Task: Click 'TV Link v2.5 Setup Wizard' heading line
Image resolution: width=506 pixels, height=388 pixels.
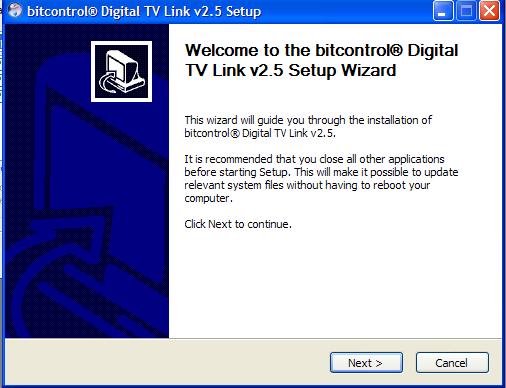Action: pos(291,71)
